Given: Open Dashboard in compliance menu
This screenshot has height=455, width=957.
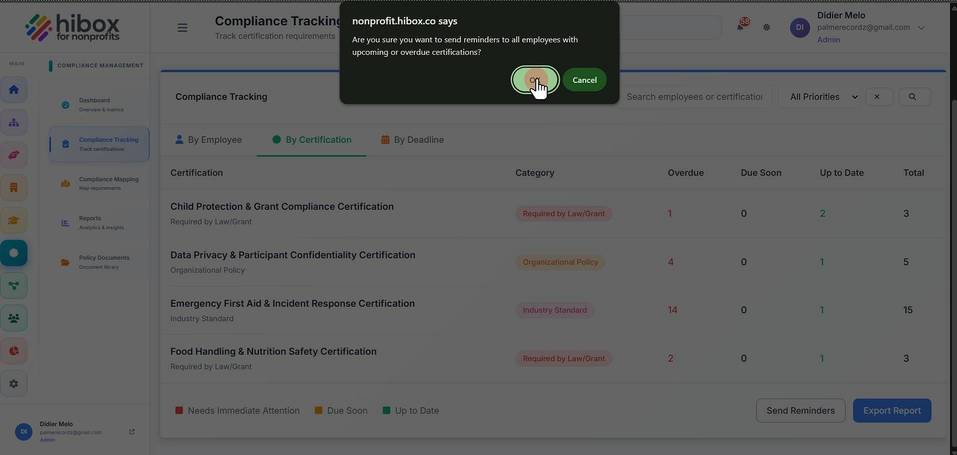Looking at the screenshot, I should click(x=99, y=104).
